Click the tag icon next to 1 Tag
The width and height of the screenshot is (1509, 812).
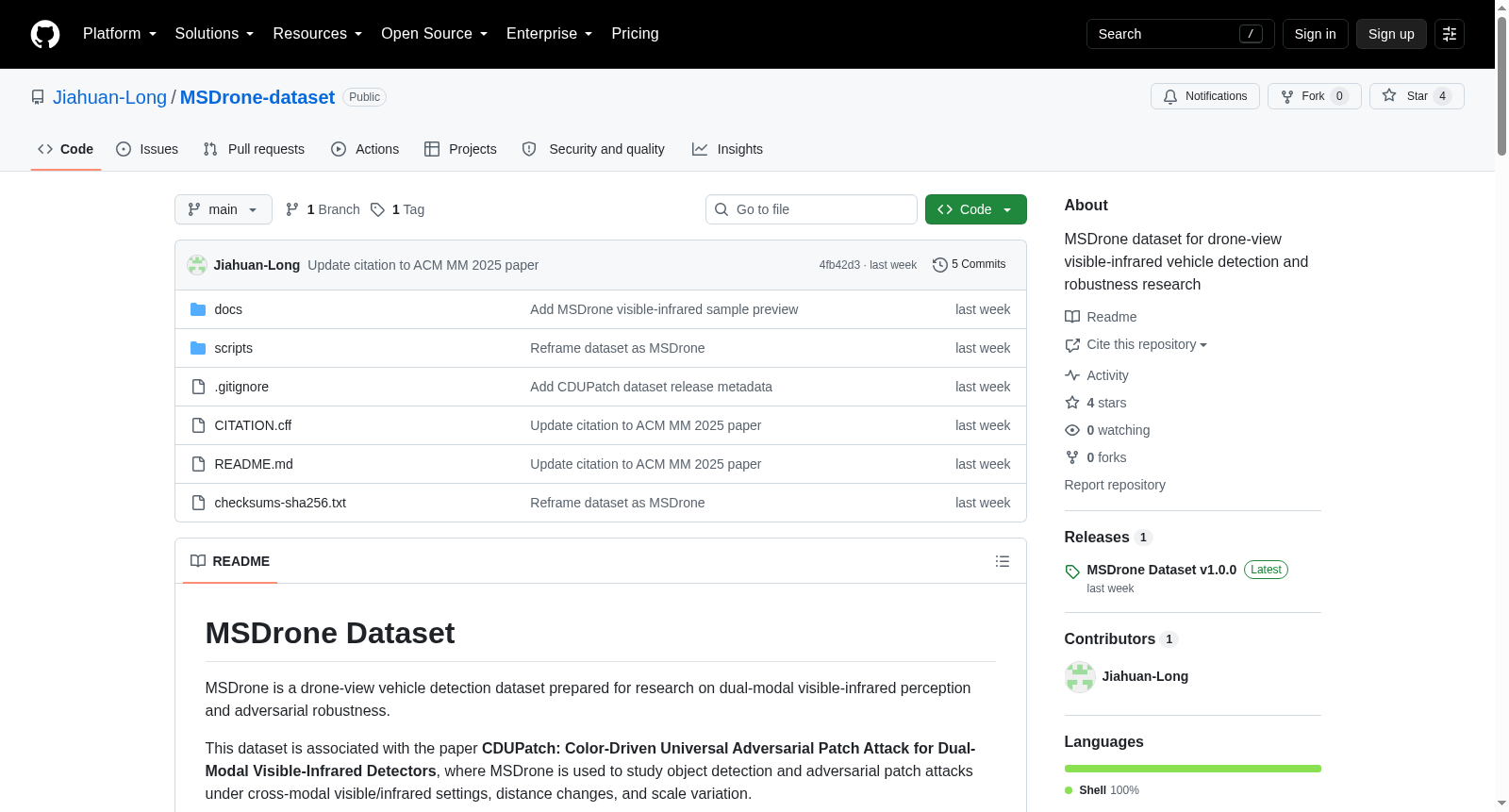pyautogui.click(x=377, y=209)
